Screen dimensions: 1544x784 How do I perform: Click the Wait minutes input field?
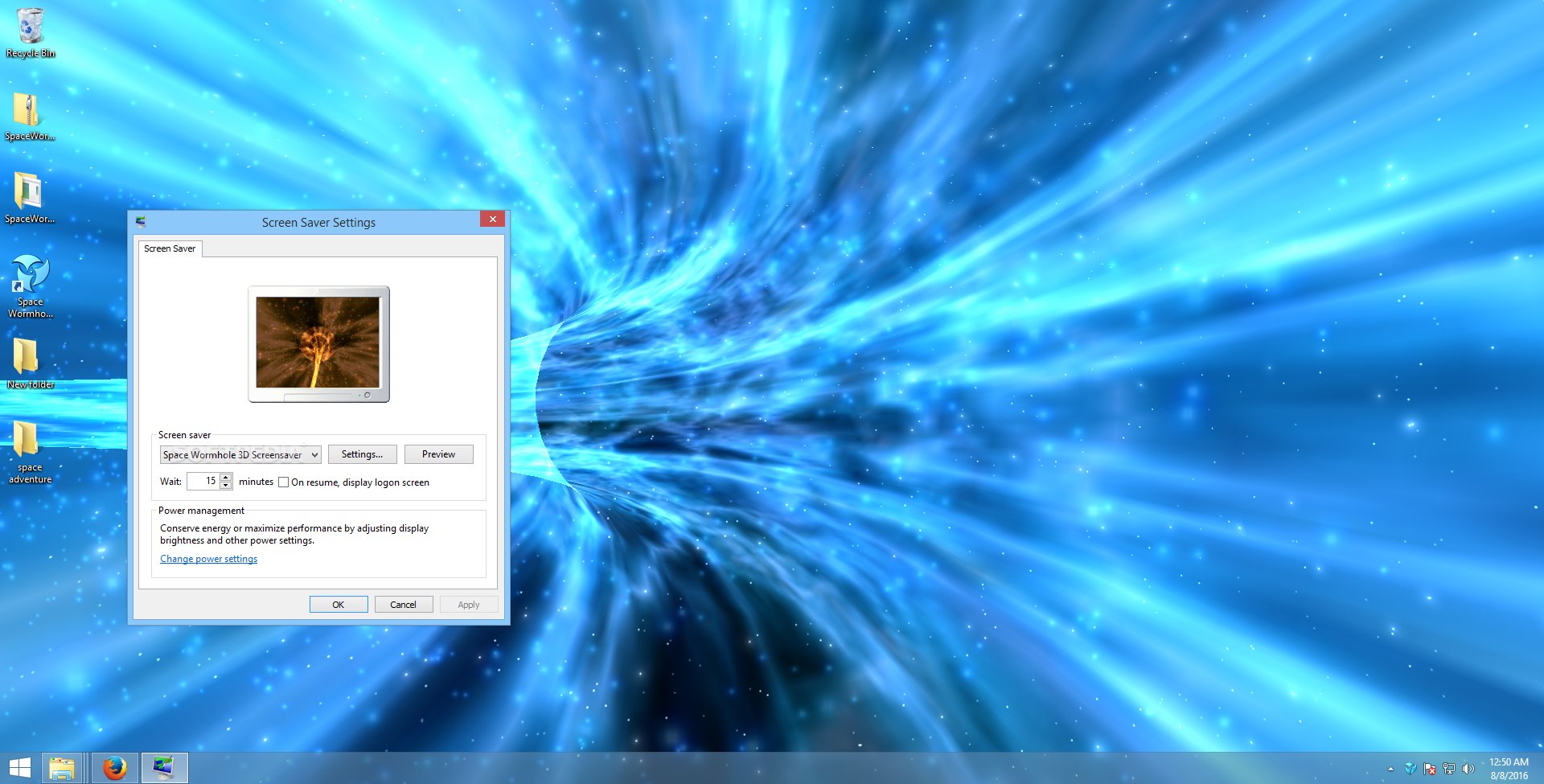203,481
